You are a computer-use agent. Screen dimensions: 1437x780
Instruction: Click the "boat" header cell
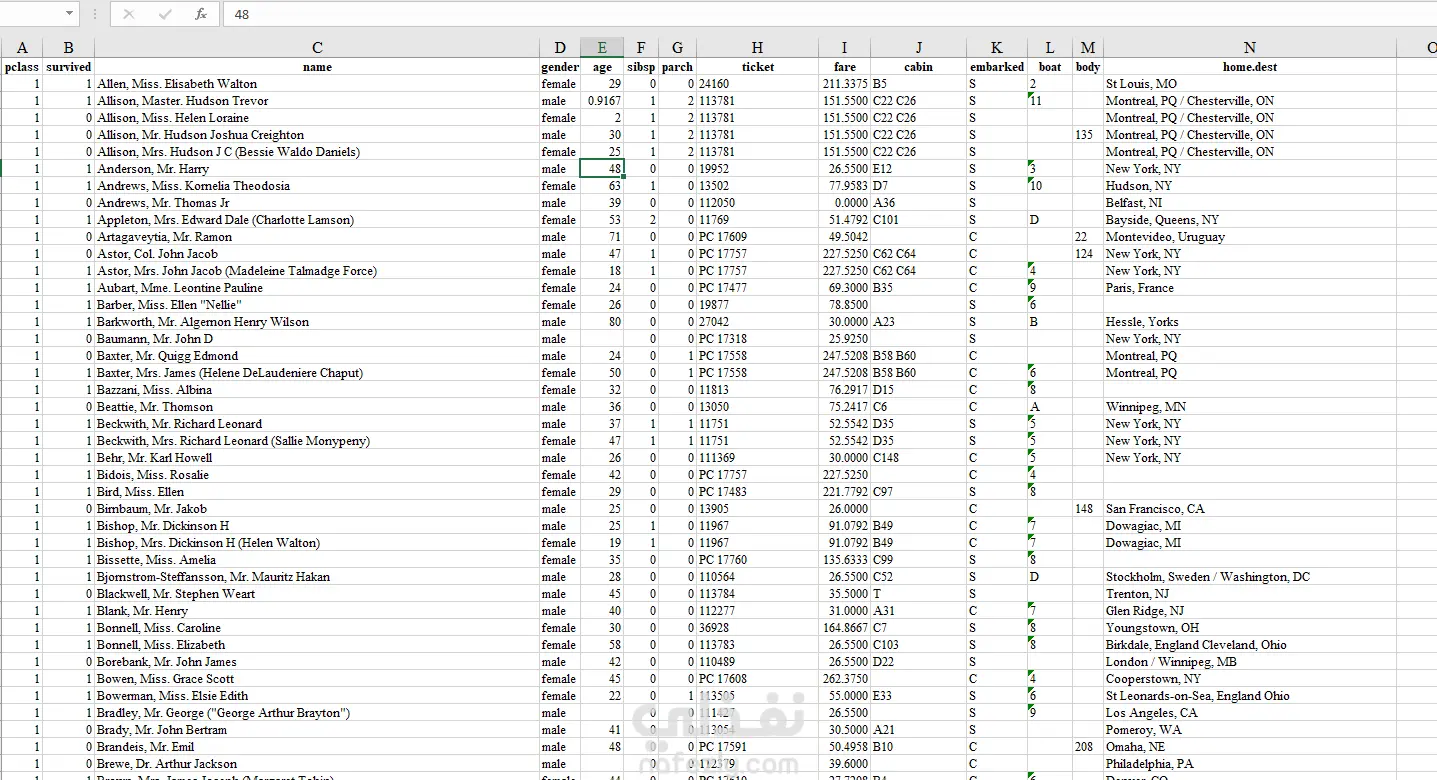coord(1049,67)
